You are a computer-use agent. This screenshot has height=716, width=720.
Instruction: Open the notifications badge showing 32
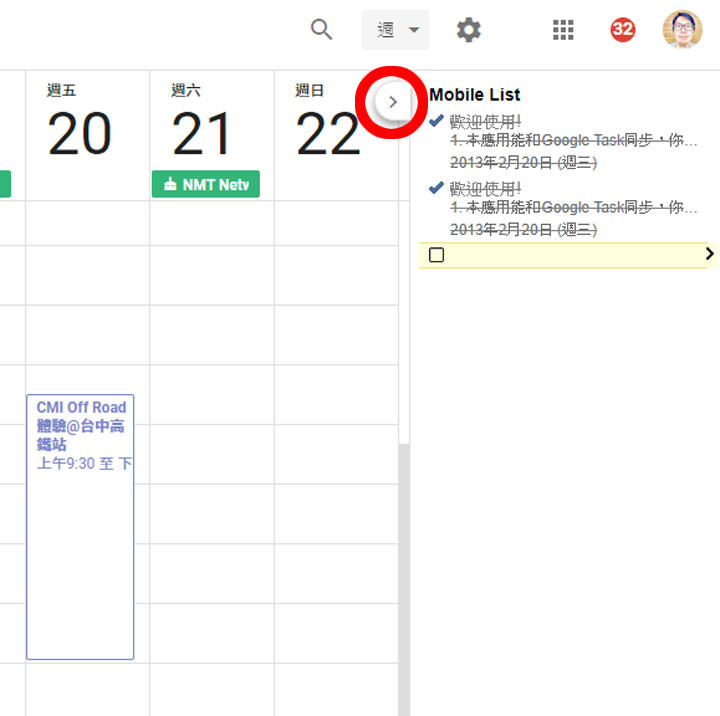[623, 30]
